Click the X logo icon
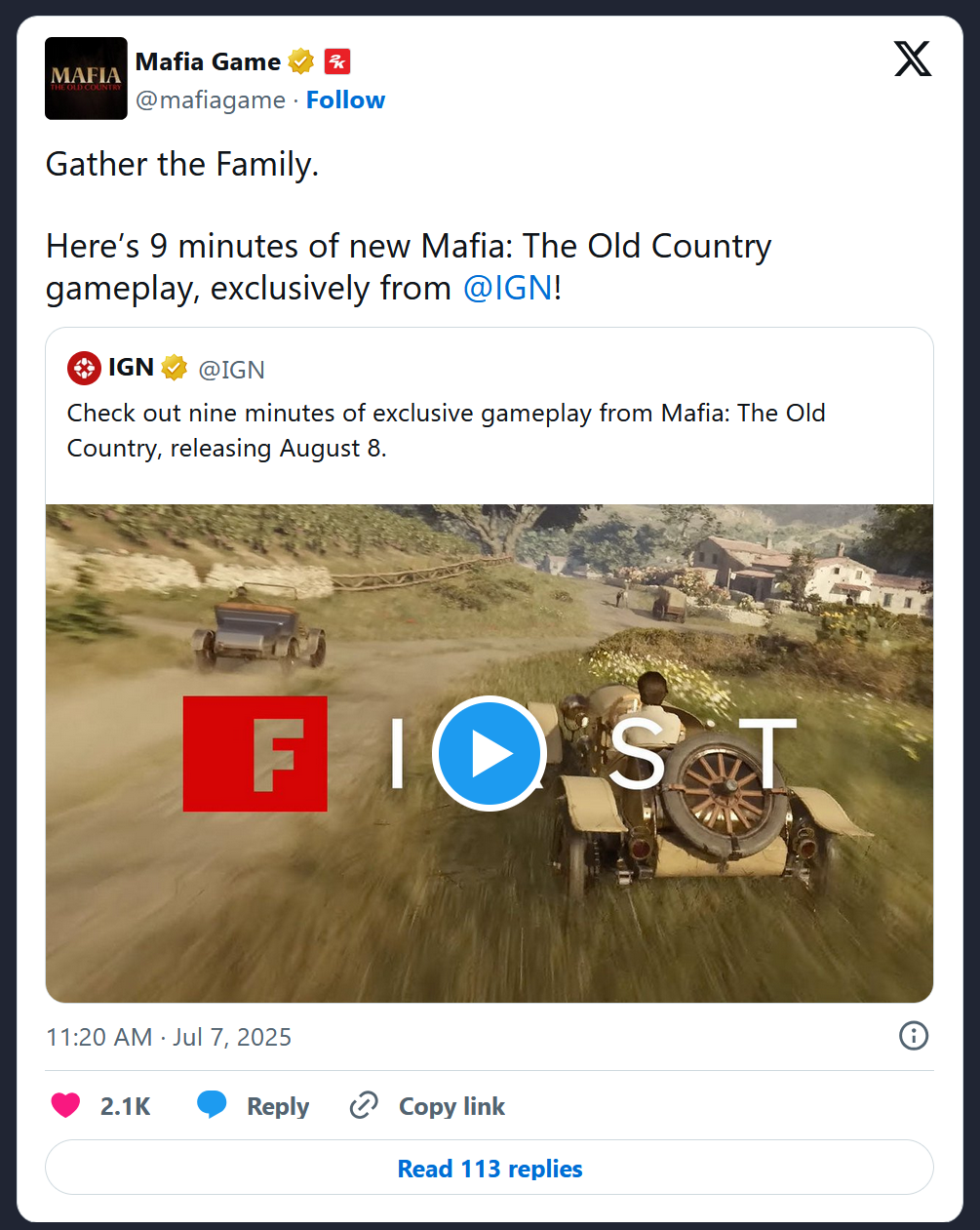 click(913, 60)
